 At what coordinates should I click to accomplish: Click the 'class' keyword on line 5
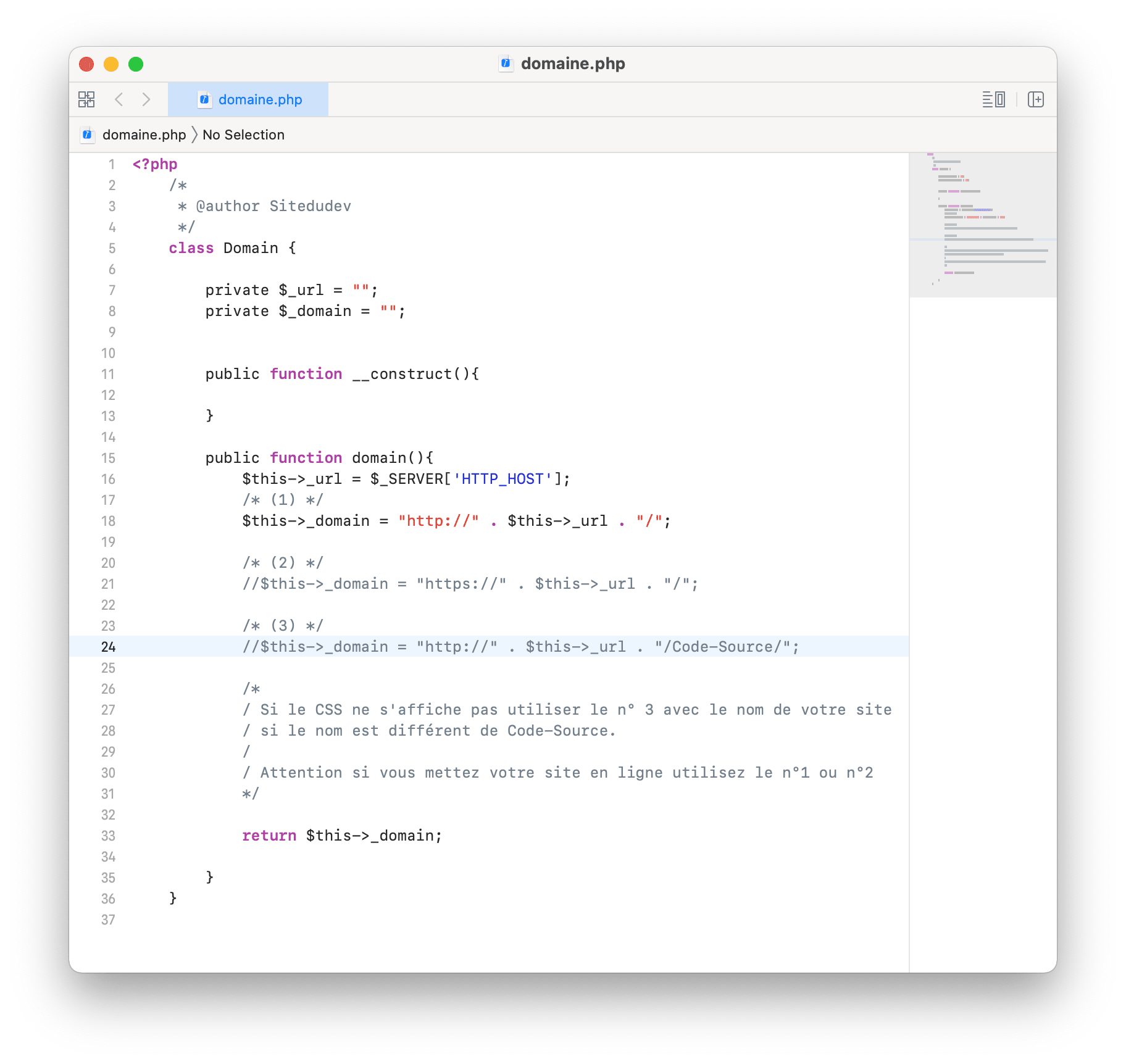click(x=191, y=248)
